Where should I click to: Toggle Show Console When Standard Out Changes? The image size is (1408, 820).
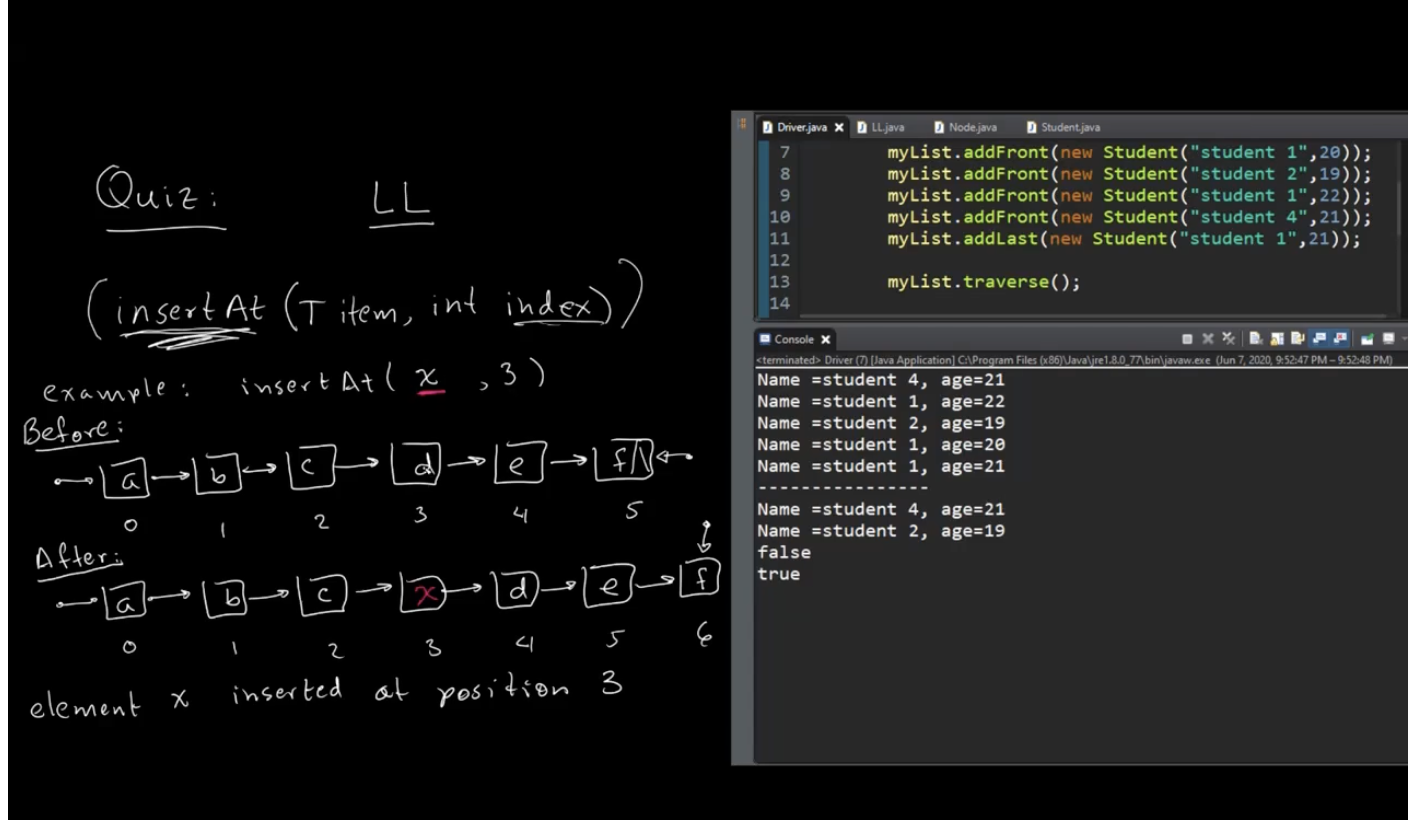[1320, 338]
